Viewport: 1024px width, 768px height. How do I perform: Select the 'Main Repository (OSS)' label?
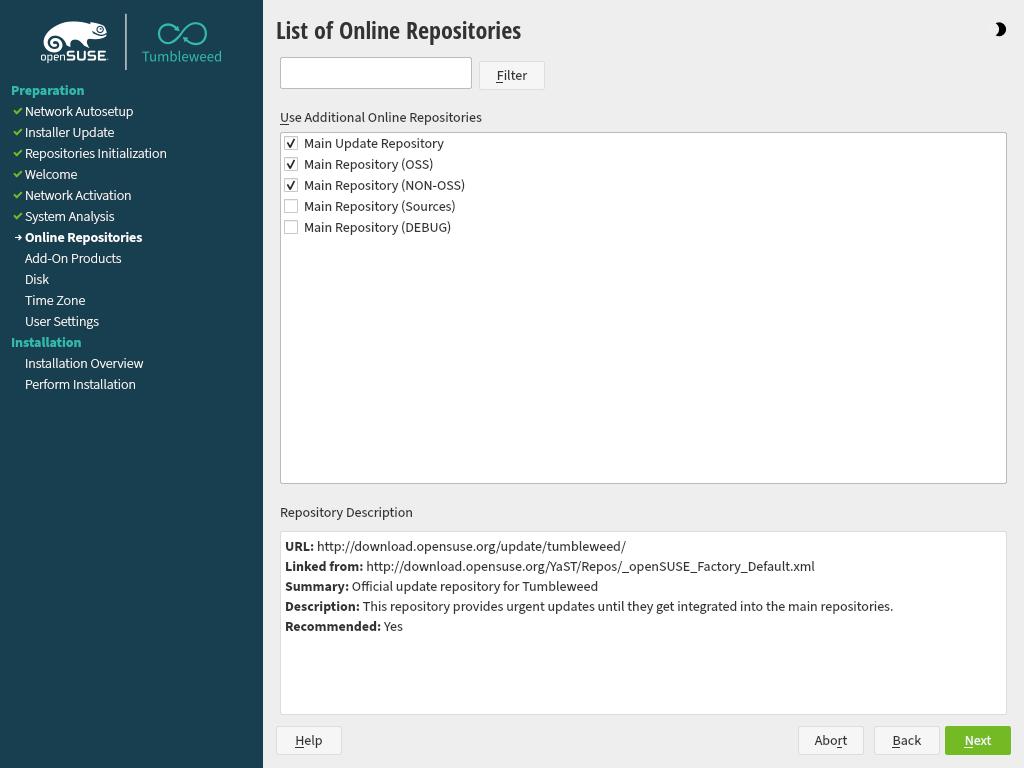pyautogui.click(x=368, y=164)
